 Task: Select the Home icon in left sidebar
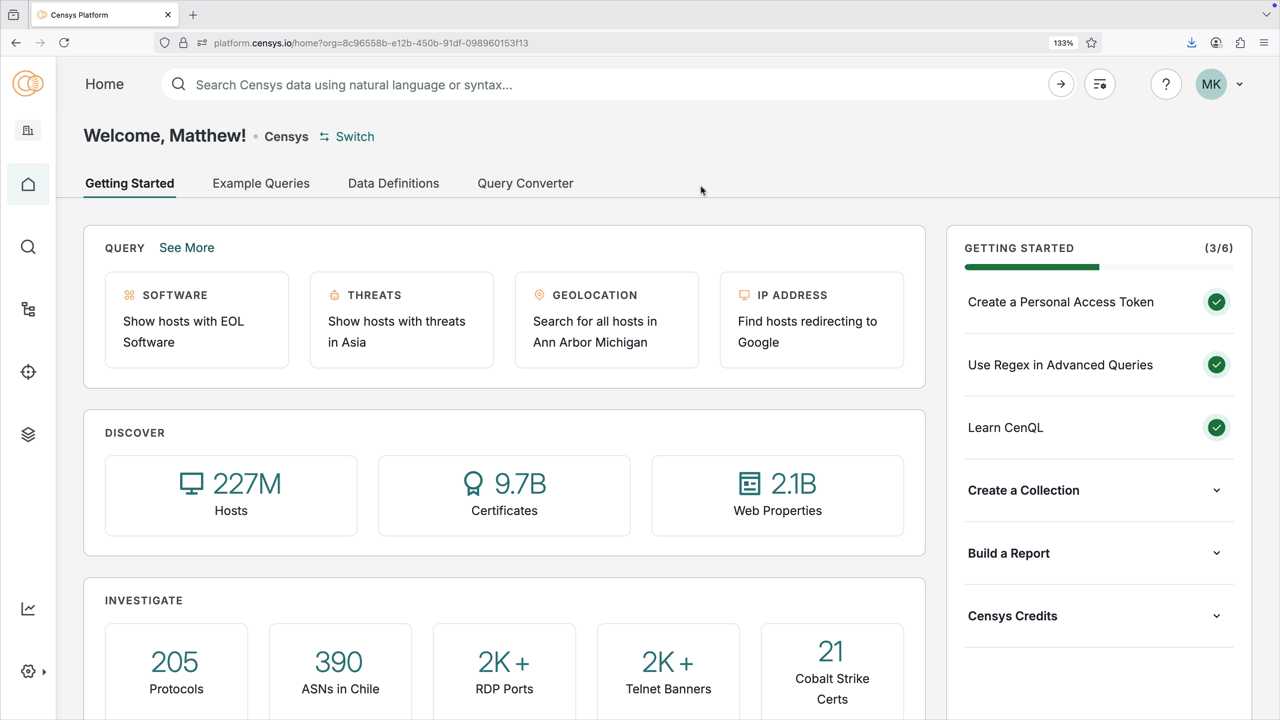(28, 184)
